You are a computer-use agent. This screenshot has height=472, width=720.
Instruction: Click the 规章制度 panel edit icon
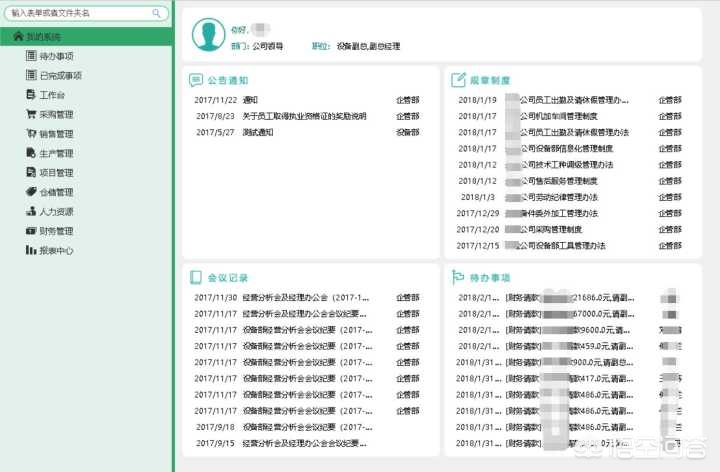point(458,80)
